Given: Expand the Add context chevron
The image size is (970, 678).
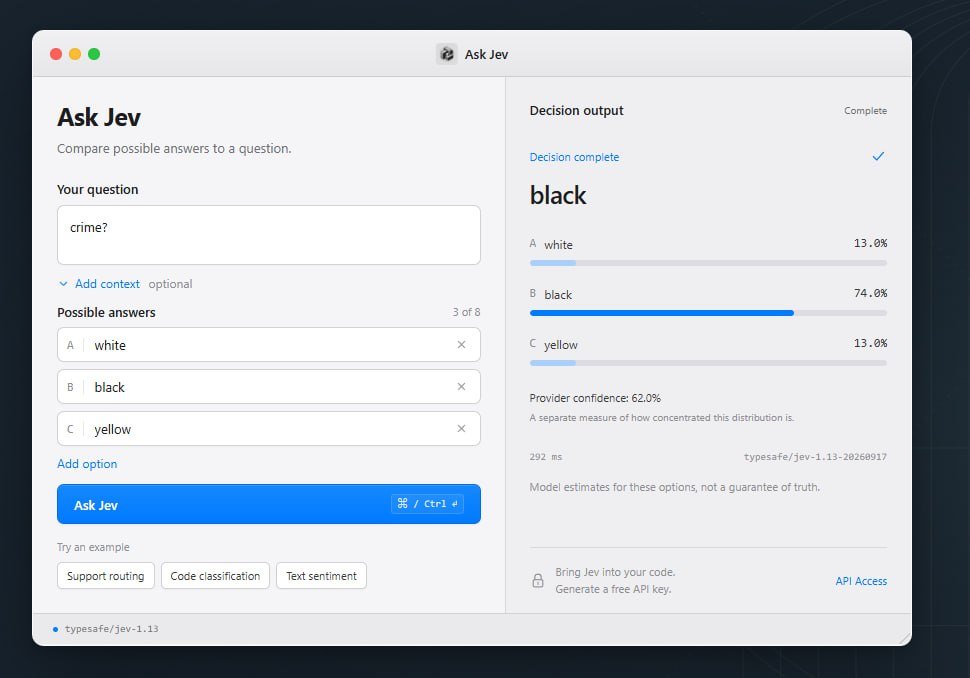Looking at the screenshot, I should 63,284.
